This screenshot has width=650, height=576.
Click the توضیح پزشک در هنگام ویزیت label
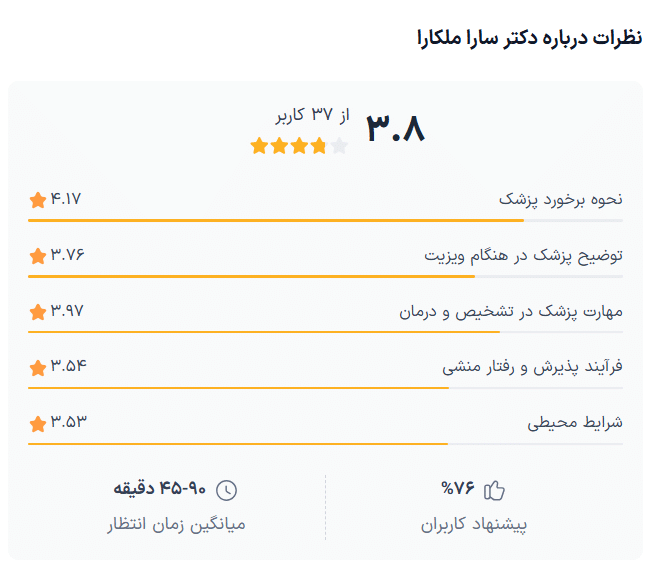click(x=523, y=255)
